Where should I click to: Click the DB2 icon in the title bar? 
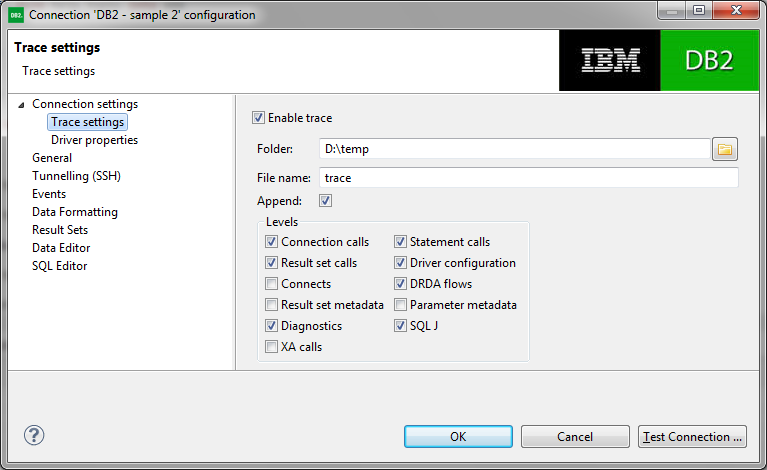pos(16,15)
